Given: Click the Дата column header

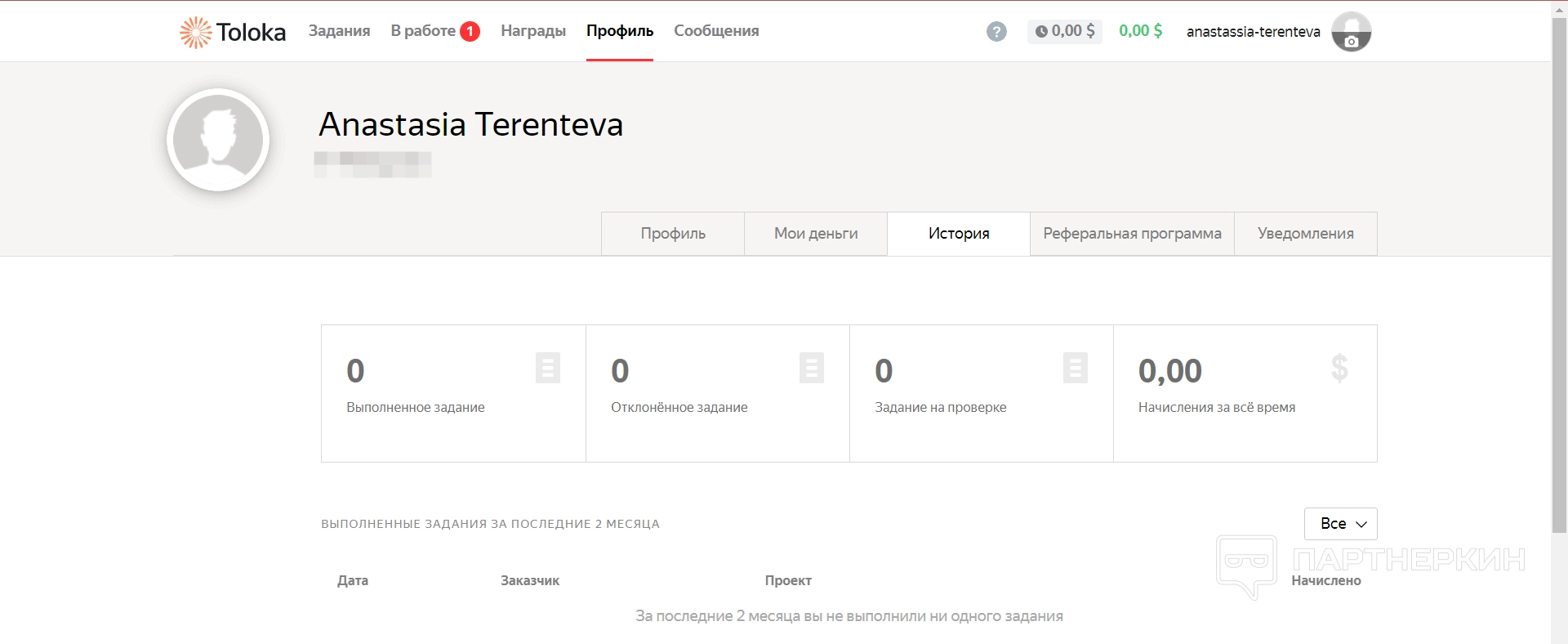Looking at the screenshot, I should click(x=353, y=580).
